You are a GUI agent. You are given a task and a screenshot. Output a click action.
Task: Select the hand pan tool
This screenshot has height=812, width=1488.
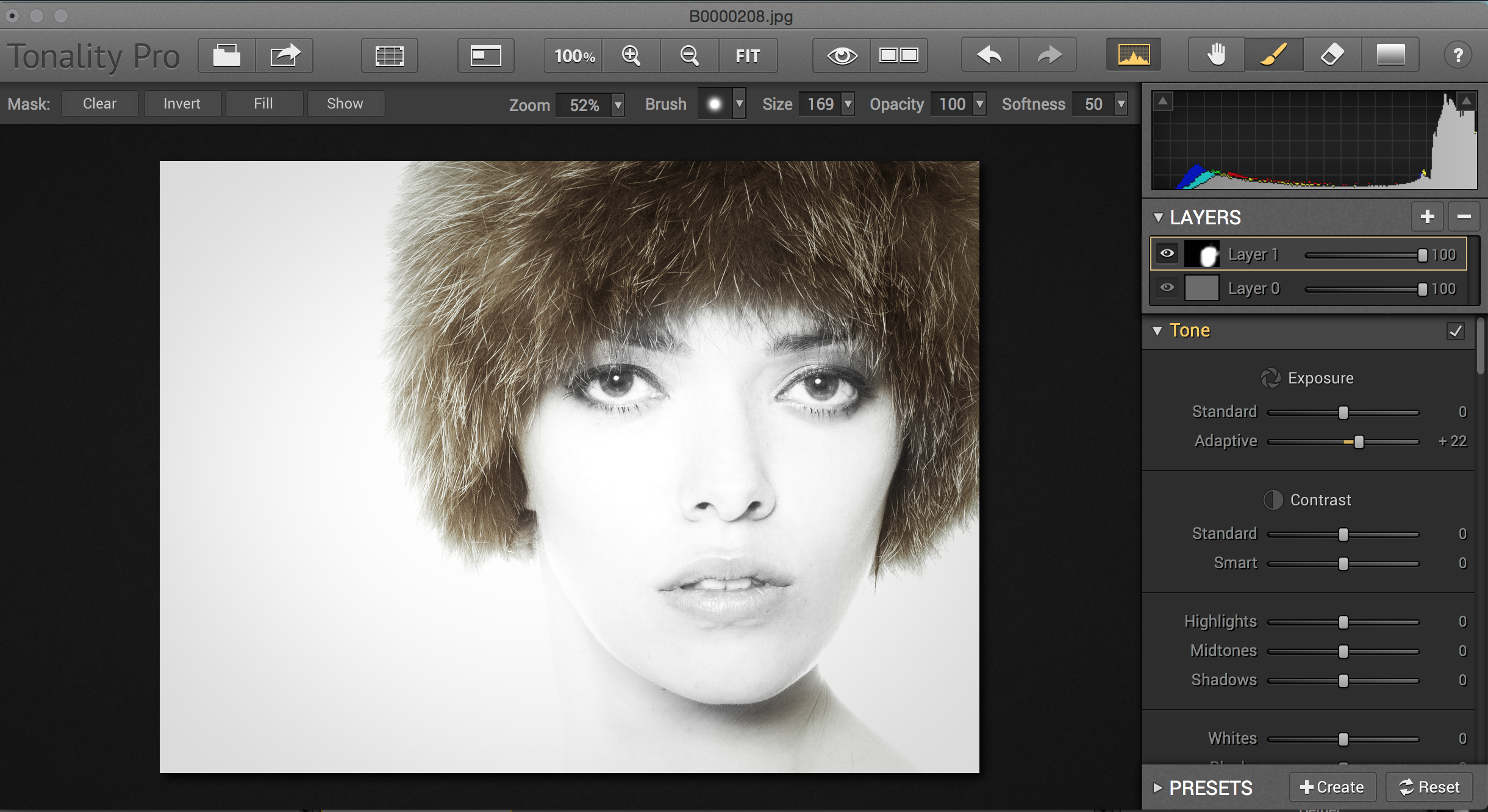(x=1216, y=55)
